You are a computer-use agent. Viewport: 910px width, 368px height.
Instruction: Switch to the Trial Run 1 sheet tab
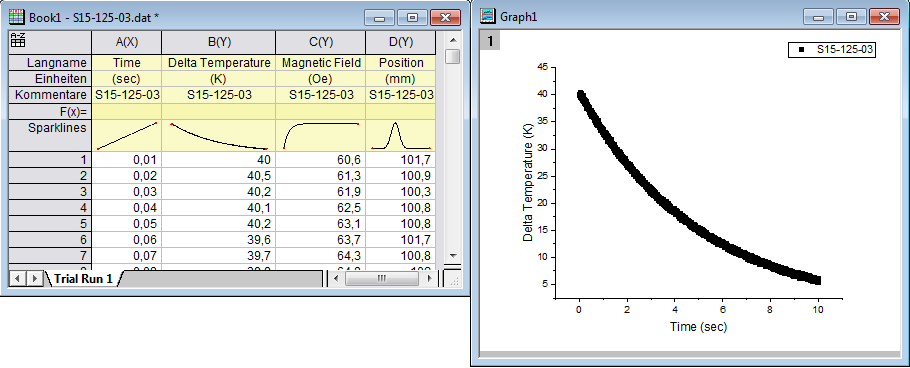pos(83,279)
